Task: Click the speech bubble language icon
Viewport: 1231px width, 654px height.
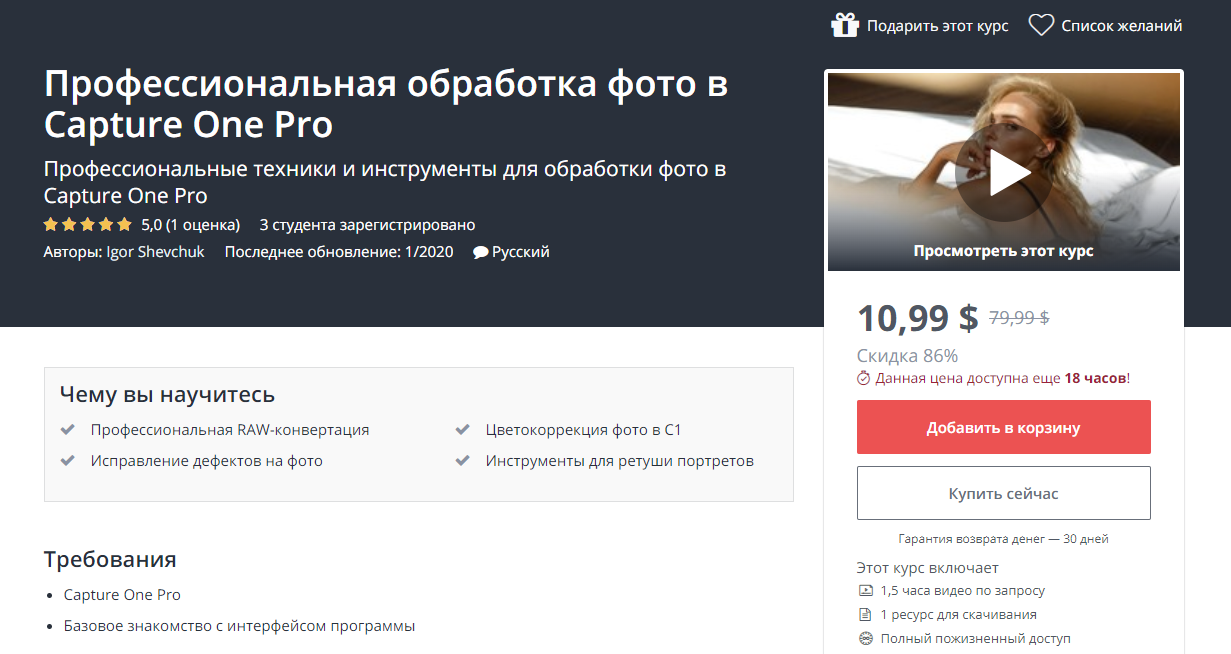Action: pos(481,252)
